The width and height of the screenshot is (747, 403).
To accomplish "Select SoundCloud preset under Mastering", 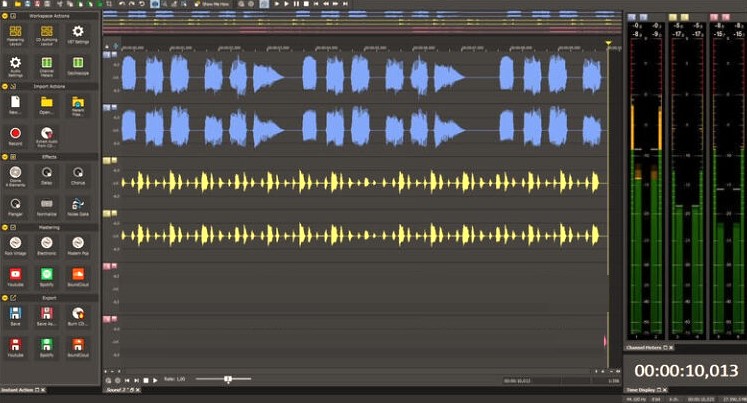I will point(78,277).
